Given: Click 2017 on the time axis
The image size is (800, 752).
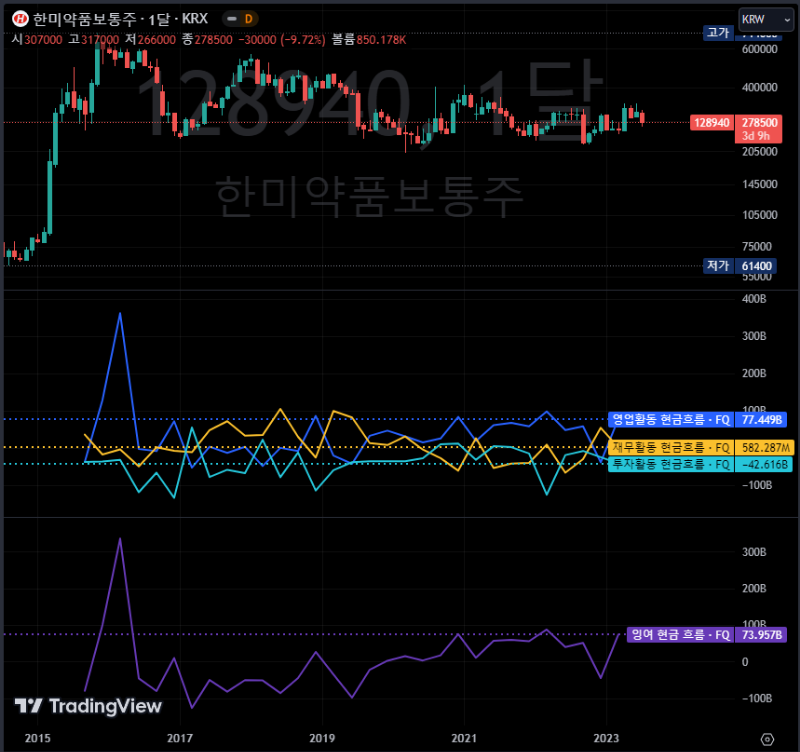Looking at the screenshot, I should coord(180,738).
